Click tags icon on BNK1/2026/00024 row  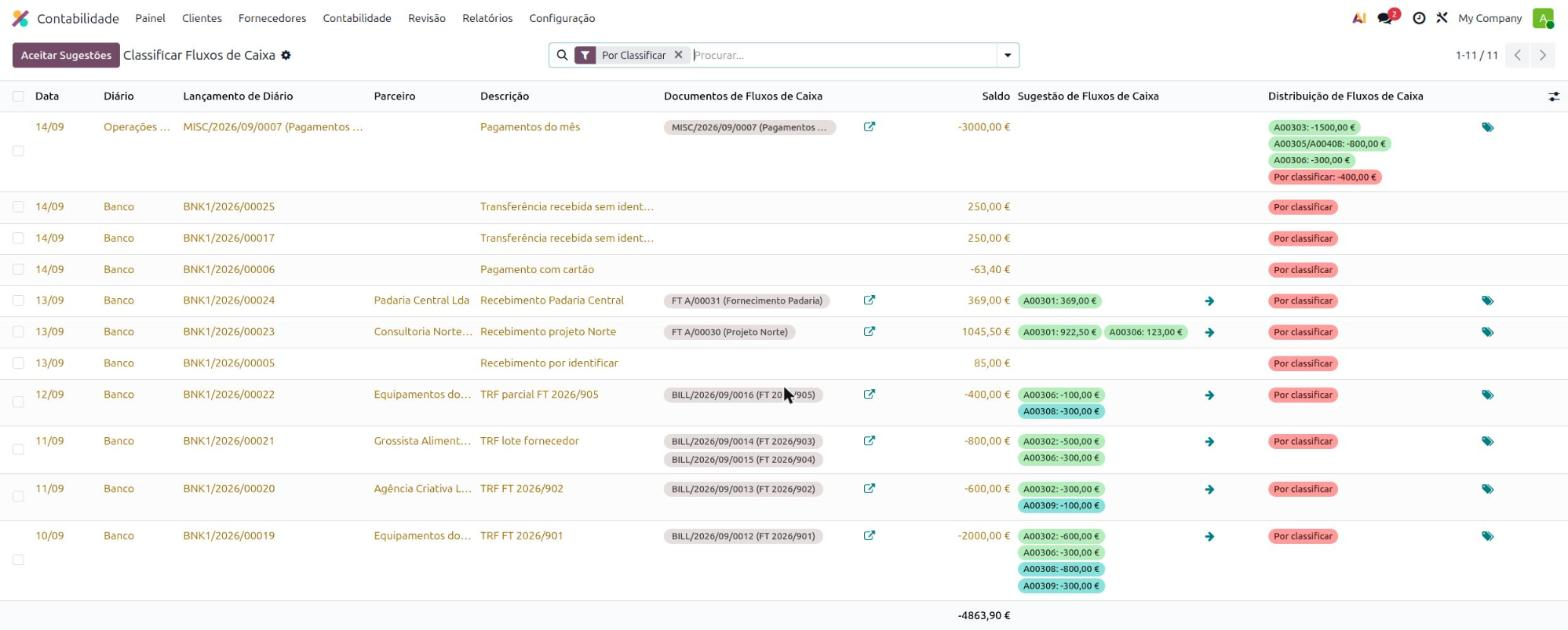[1488, 301]
